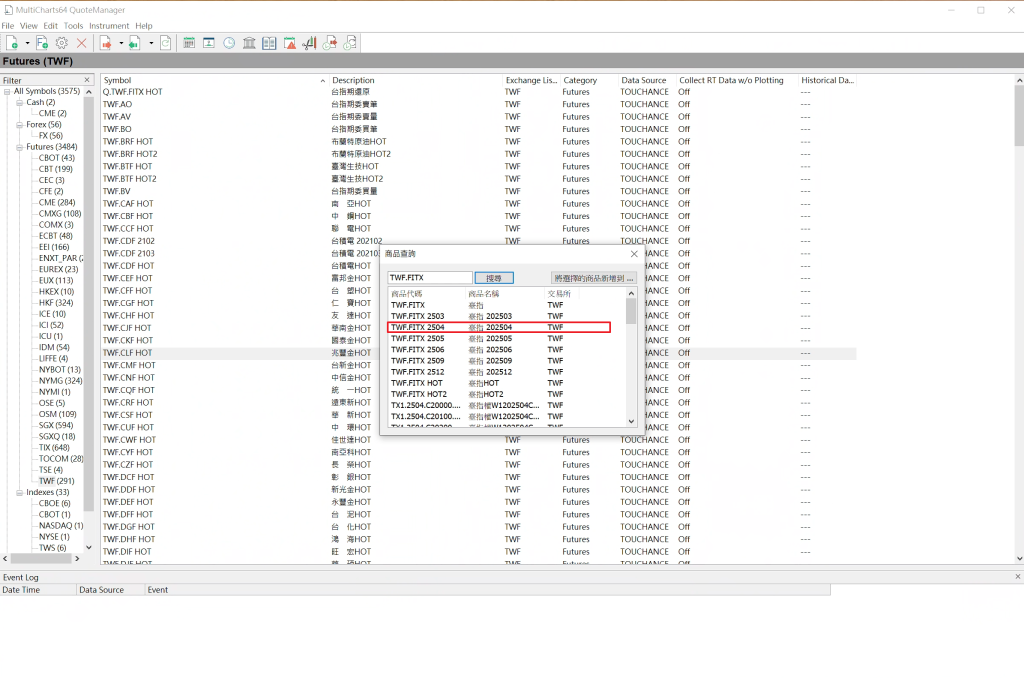1024x678 pixels.
Task: Click the red X delete icon
Action: [x=82, y=43]
